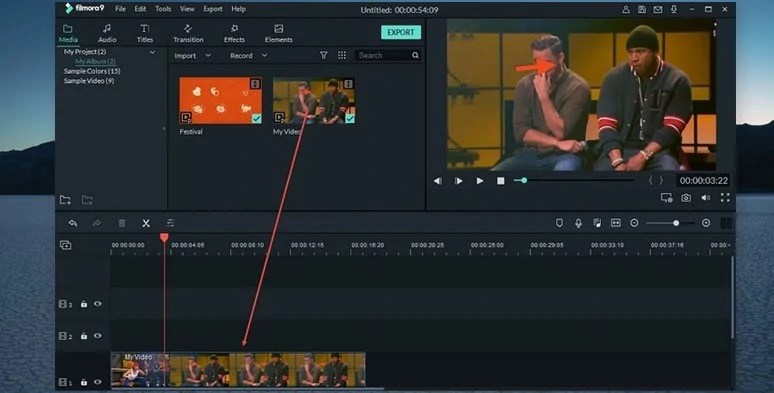Collapse media library panel arrow
Screen dimensions: 774x393
coord(164,129)
